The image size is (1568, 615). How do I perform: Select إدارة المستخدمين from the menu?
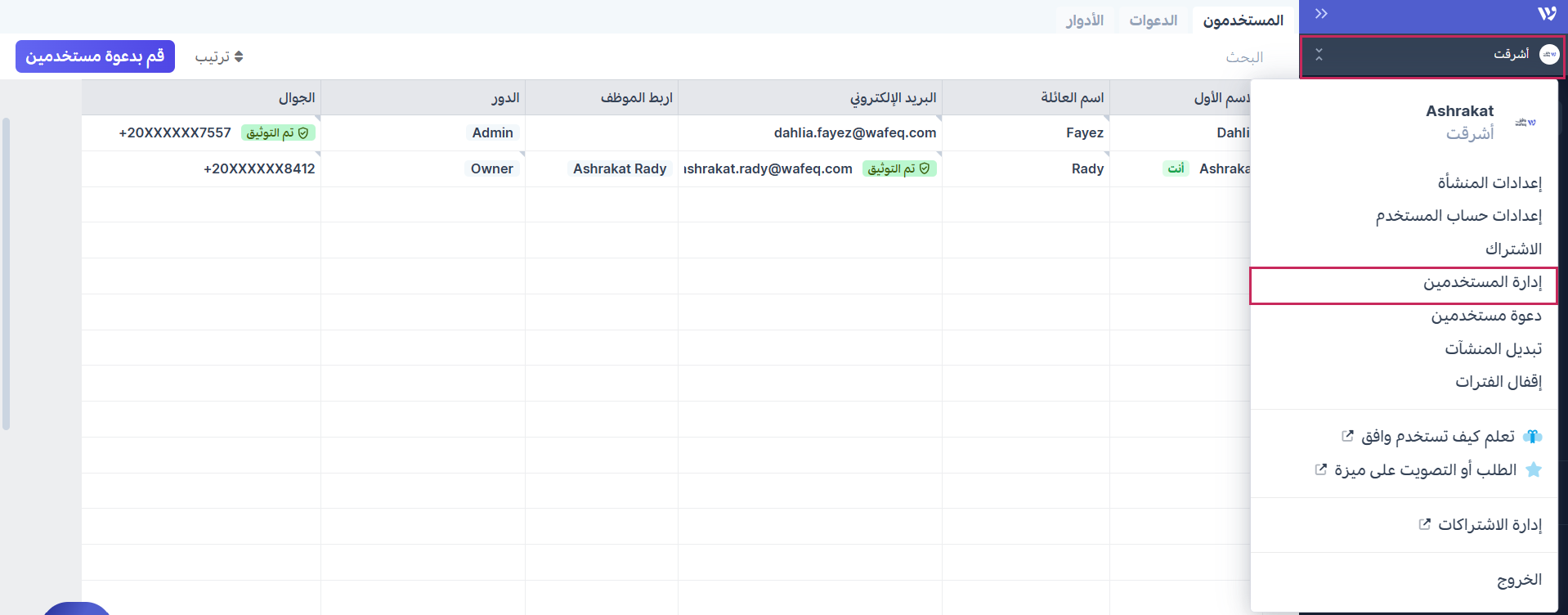point(1481,283)
